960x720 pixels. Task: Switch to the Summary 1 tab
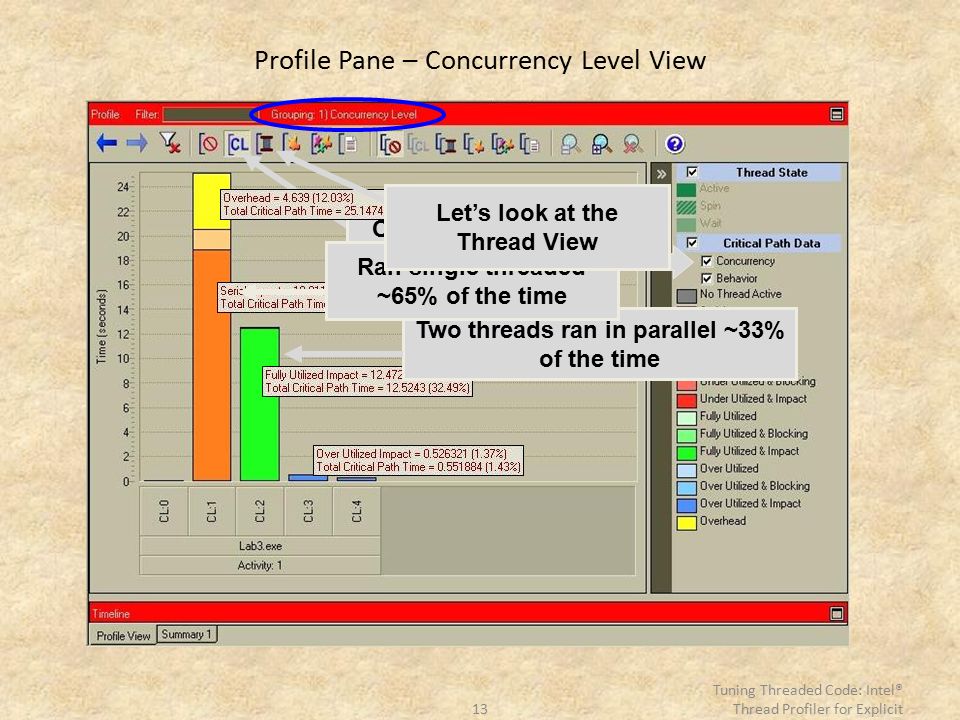tap(187, 634)
